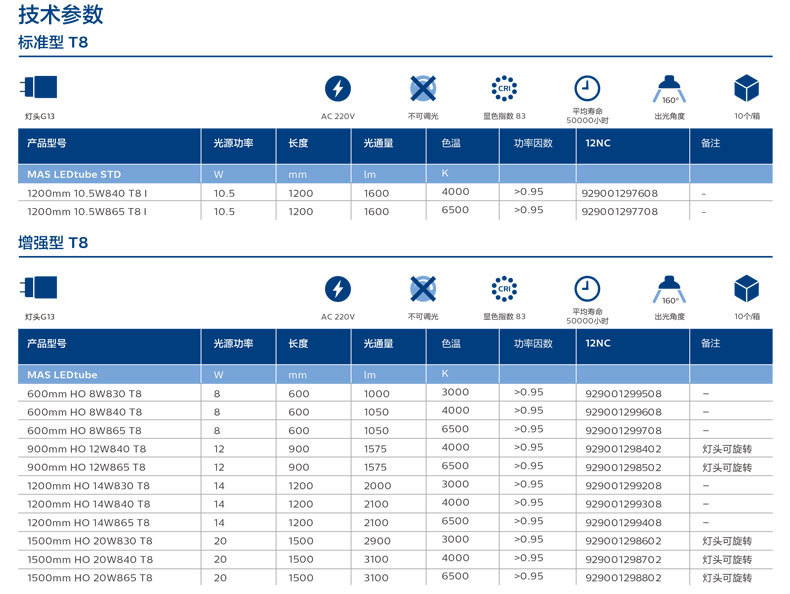Viewport: 790px width, 594px height.
Task: Click the 10个/箱 box icon under 增强型 T8
Action: point(746,289)
